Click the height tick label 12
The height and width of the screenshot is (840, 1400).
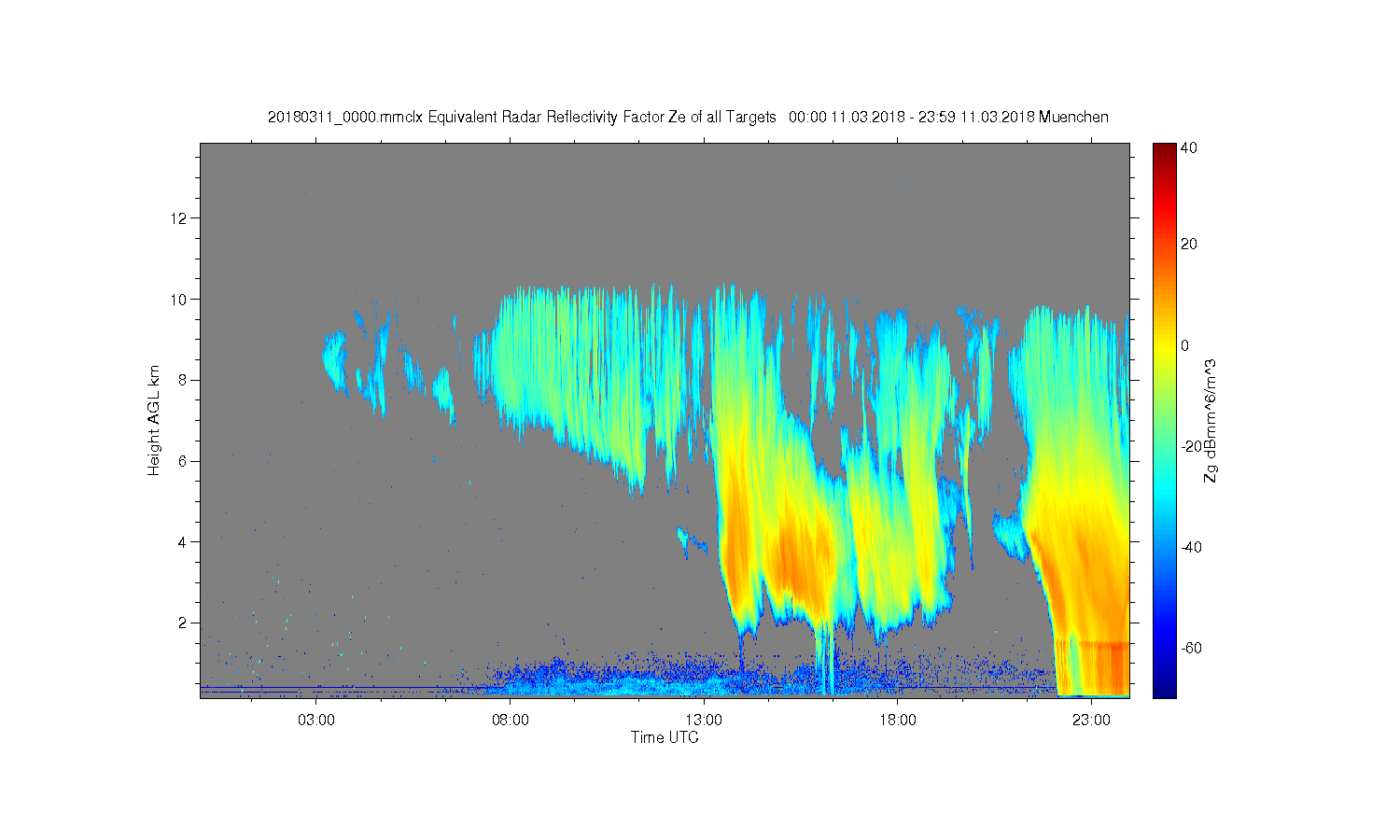pos(180,218)
